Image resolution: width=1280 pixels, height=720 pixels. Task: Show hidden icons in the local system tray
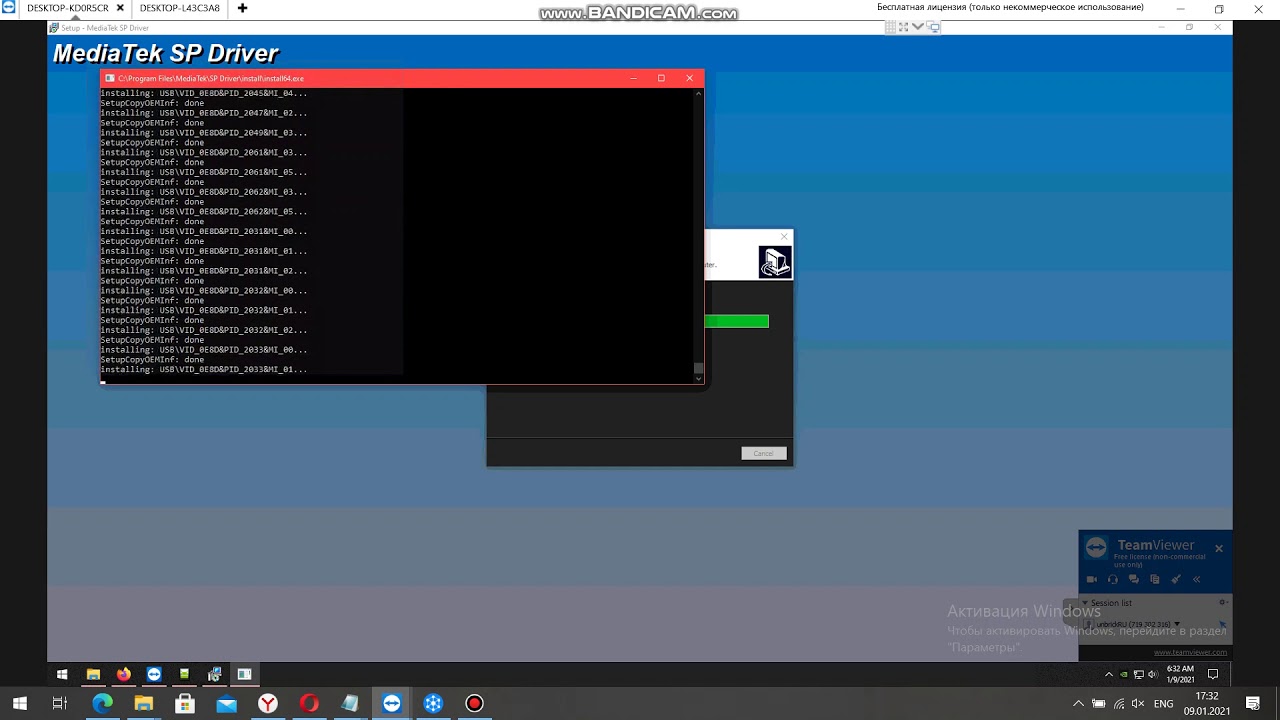1078,704
